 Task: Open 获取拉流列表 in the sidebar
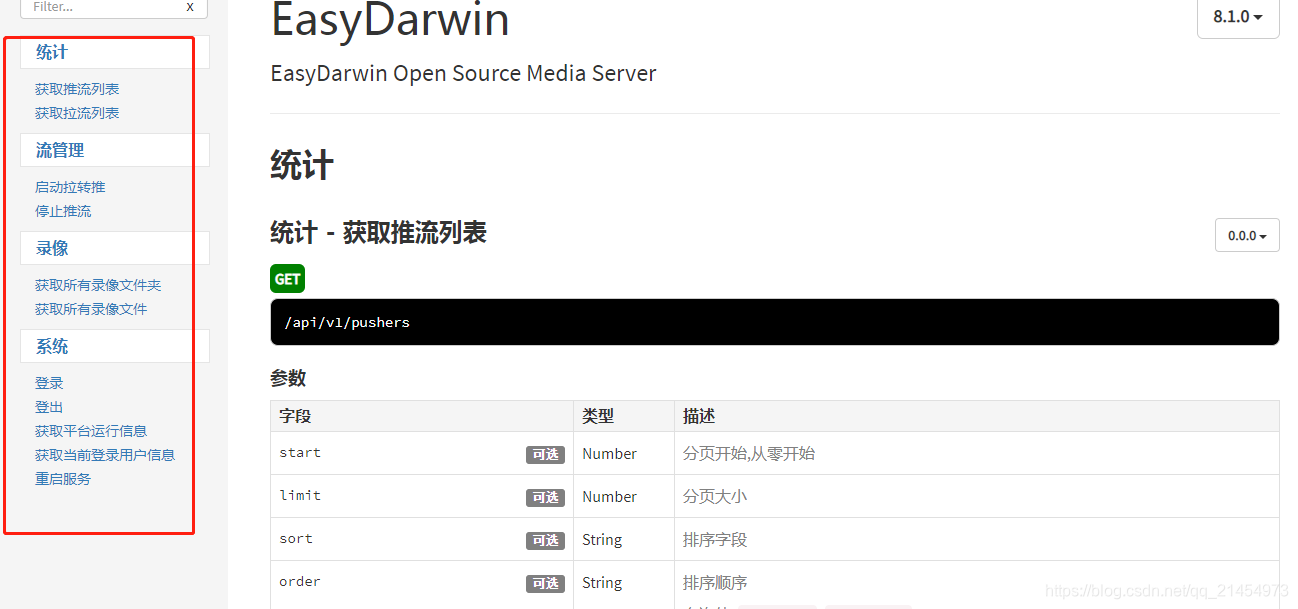pos(77,113)
